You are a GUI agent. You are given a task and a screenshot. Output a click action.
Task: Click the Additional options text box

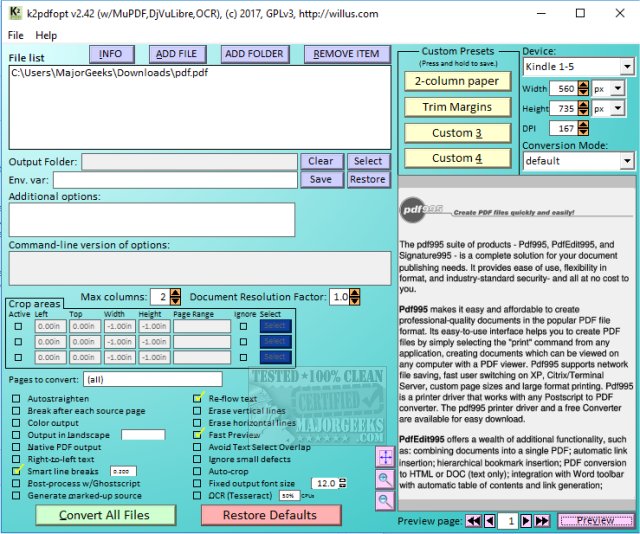point(152,220)
